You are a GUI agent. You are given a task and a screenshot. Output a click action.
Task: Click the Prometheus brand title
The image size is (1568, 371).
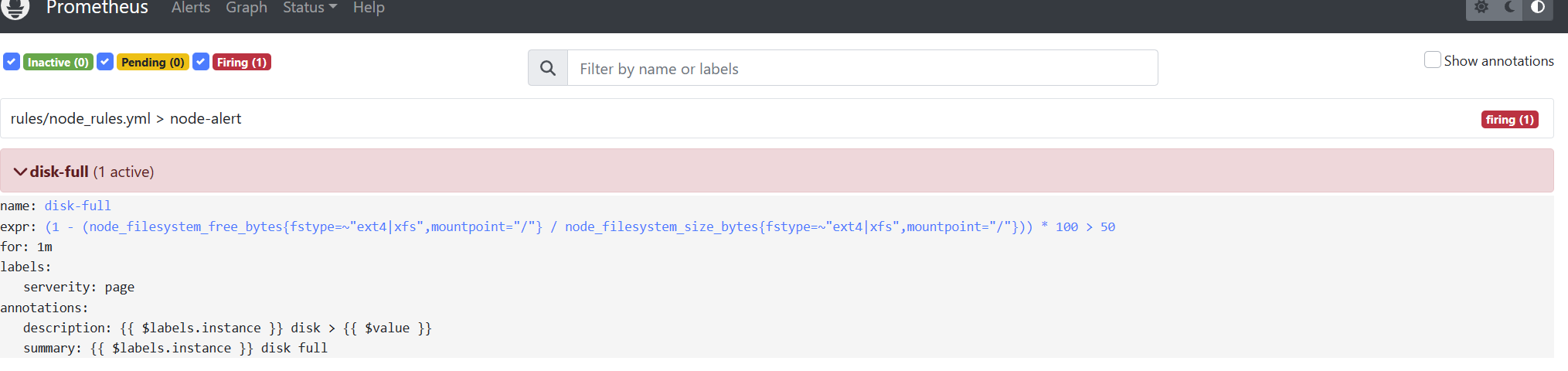pyautogui.click(x=97, y=8)
